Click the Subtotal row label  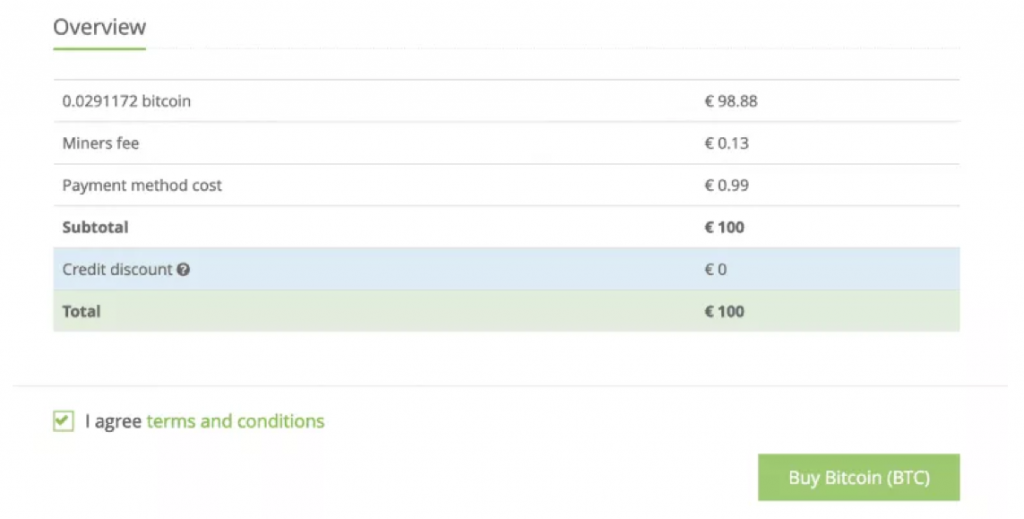point(95,227)
